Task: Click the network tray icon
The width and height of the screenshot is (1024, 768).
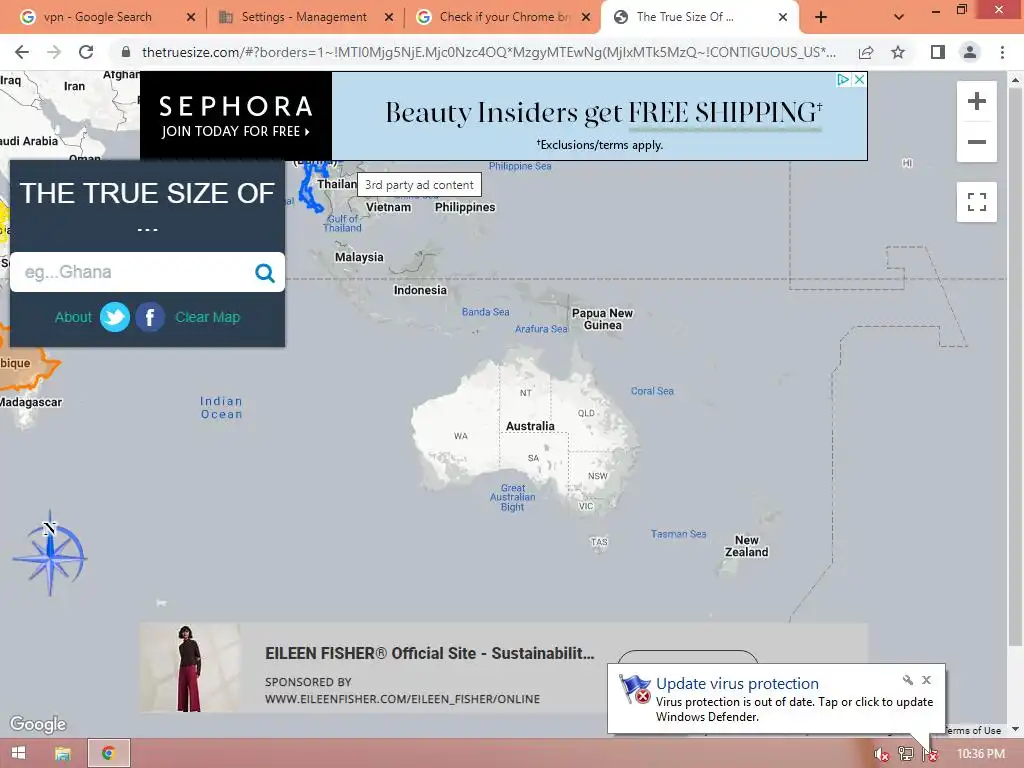Action: click(x=905, y=754)
